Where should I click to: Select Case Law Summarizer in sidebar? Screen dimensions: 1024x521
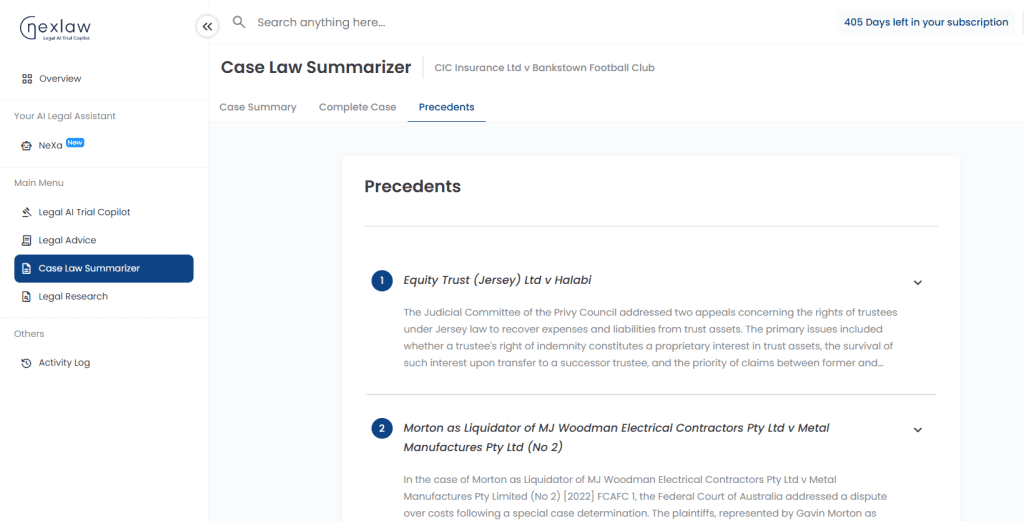[104, 268]
